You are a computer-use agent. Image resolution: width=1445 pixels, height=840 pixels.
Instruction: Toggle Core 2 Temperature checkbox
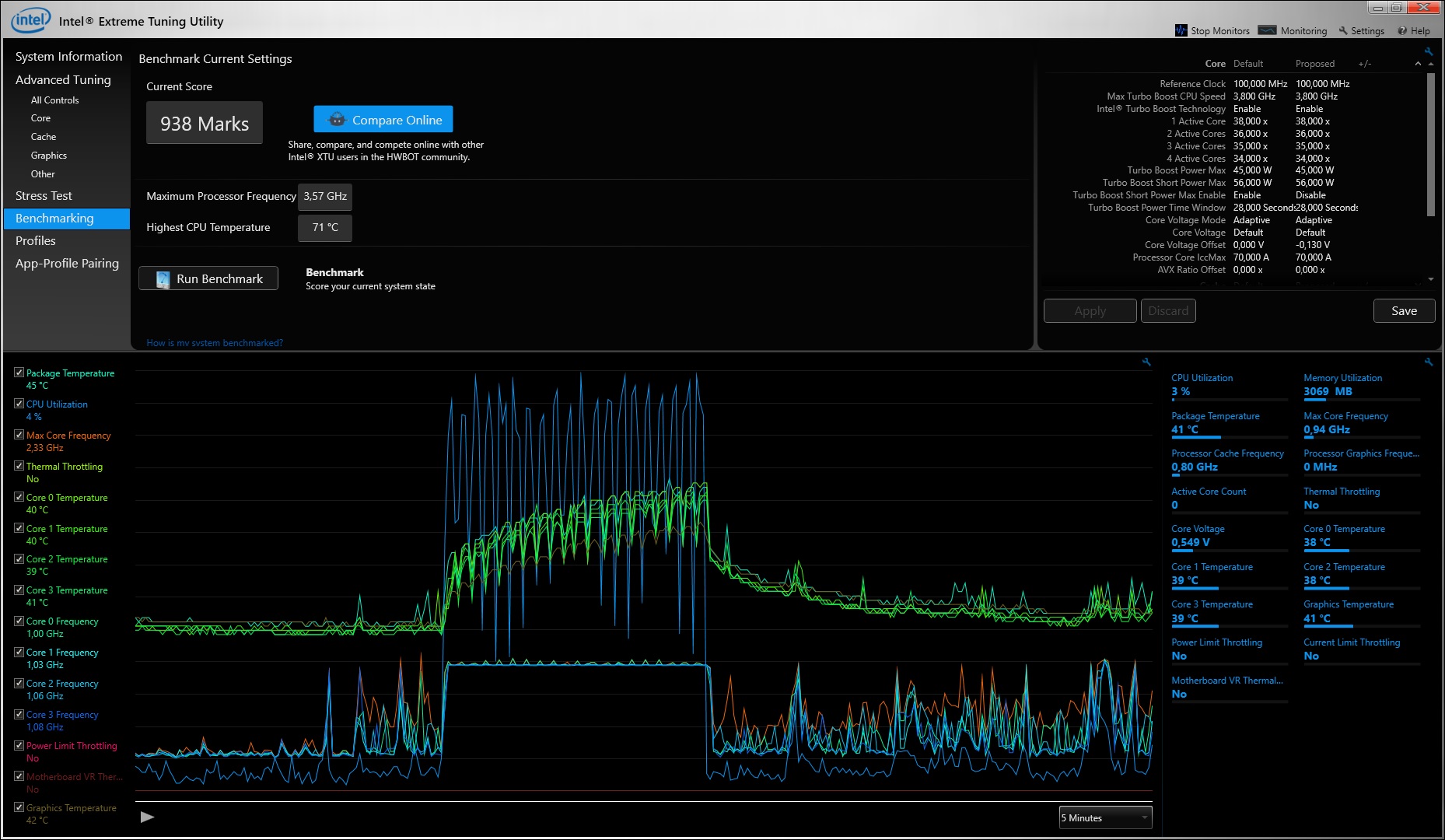[x=19, y=558]
